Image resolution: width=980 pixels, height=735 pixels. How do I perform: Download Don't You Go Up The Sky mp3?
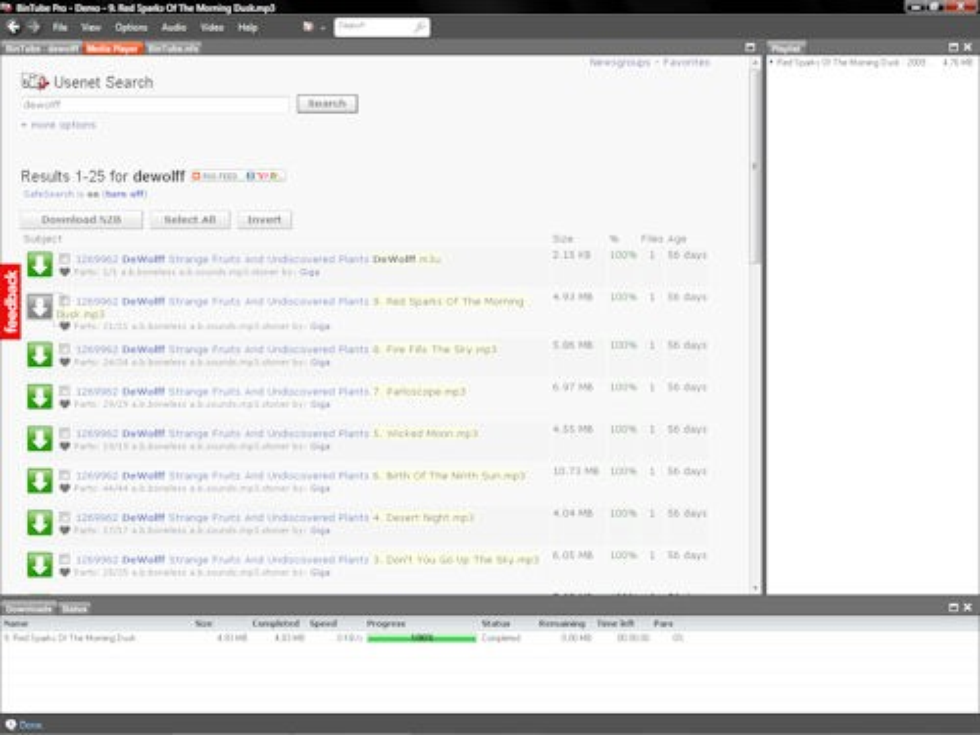(39, 564)
